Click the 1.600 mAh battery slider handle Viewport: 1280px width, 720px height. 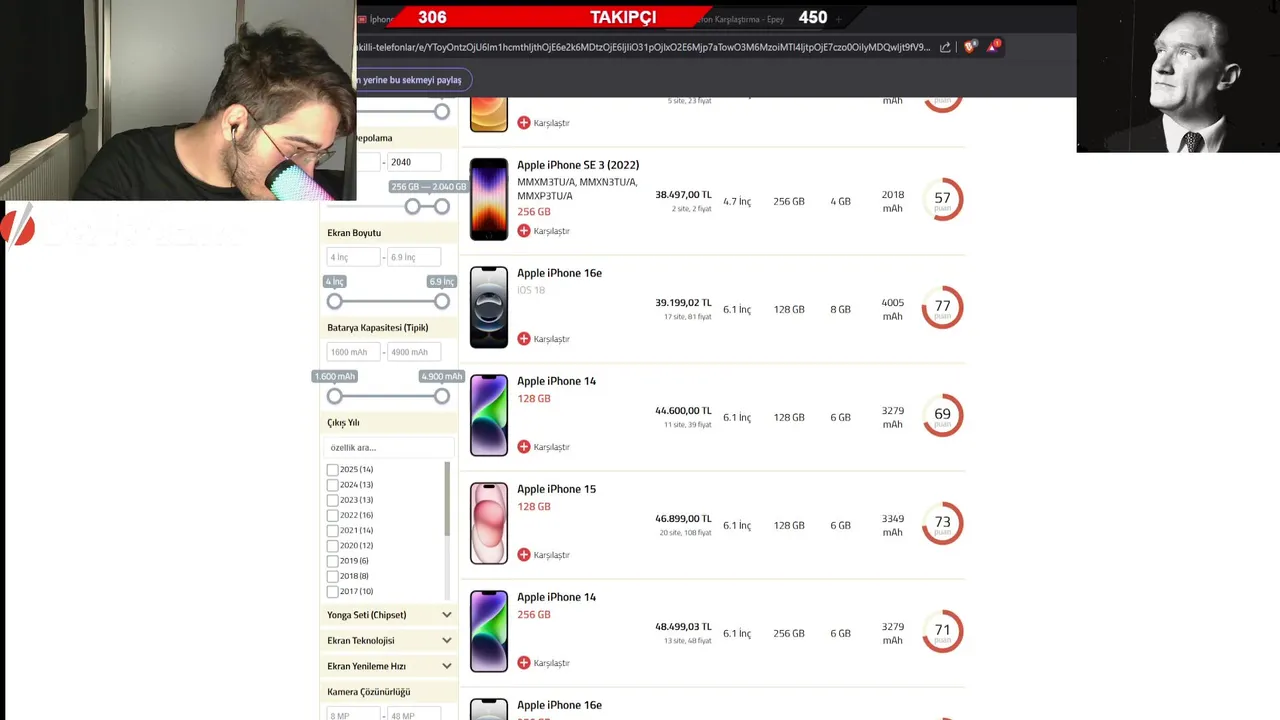click(x=335, y=396)
